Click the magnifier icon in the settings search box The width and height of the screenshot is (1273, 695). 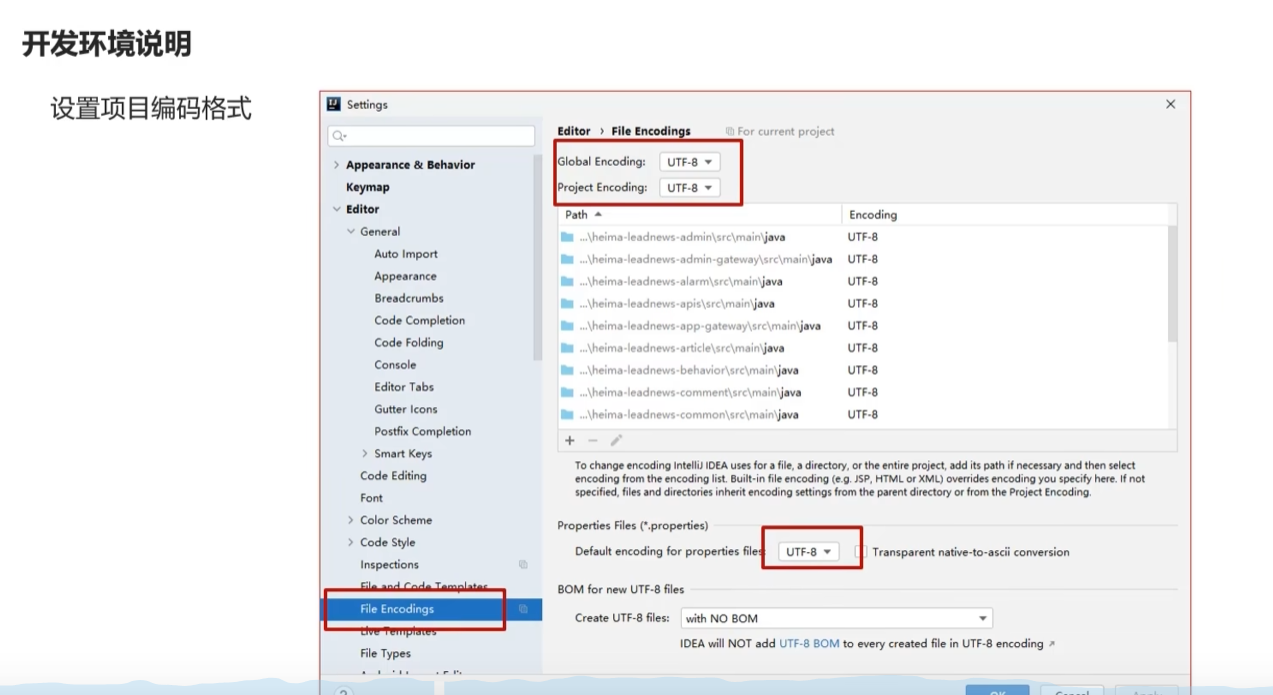[339, 136]
